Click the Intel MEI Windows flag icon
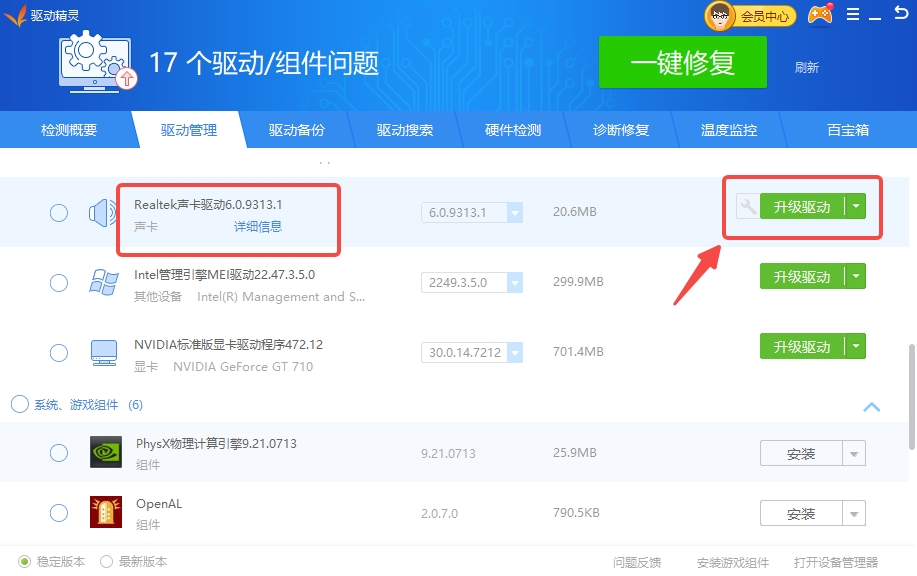The height and width of the screenshot is (576, 917). click(x=102, y=282)
